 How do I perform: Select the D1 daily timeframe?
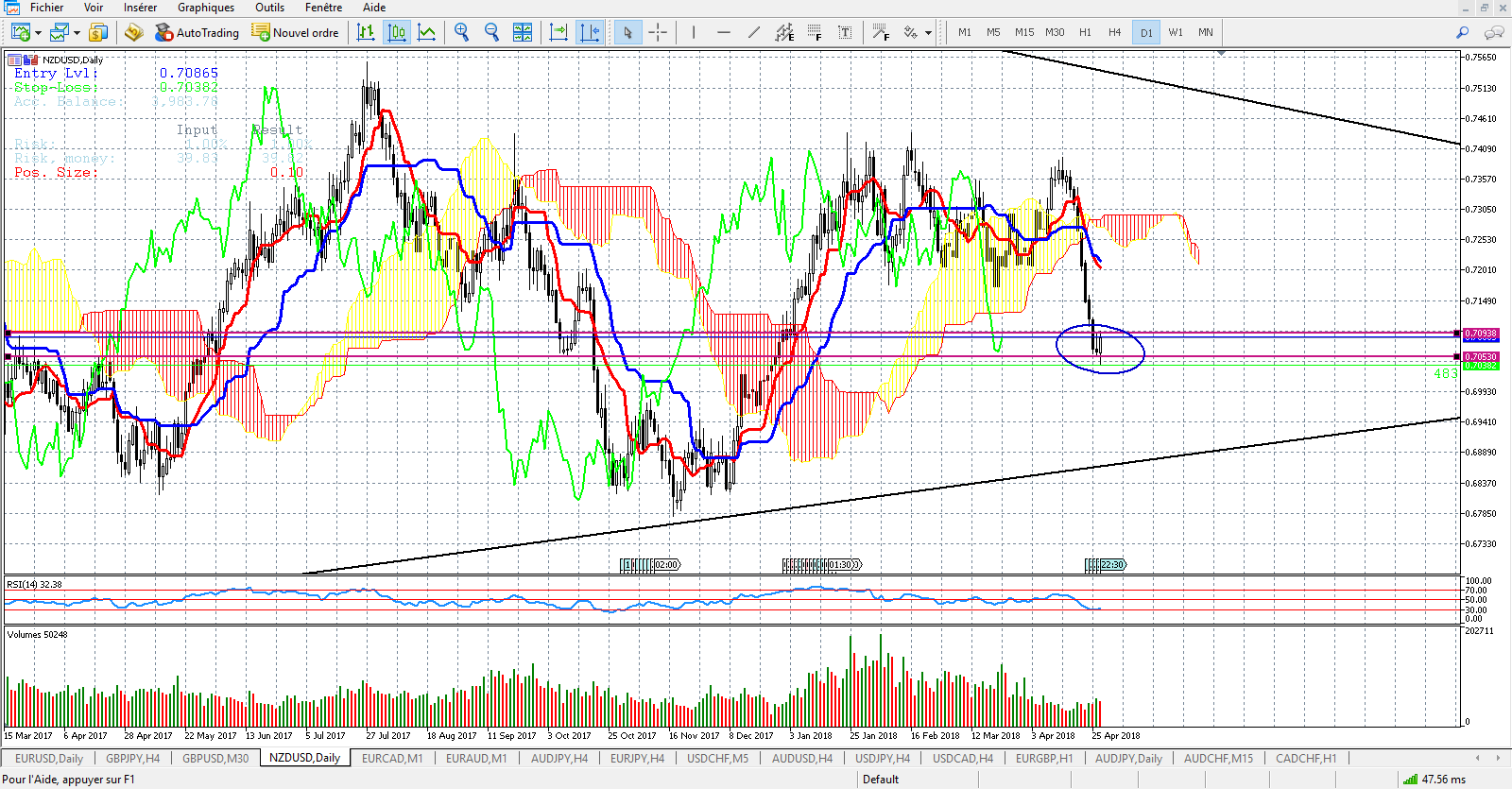pyautogui.click(x=1146, y=32)
